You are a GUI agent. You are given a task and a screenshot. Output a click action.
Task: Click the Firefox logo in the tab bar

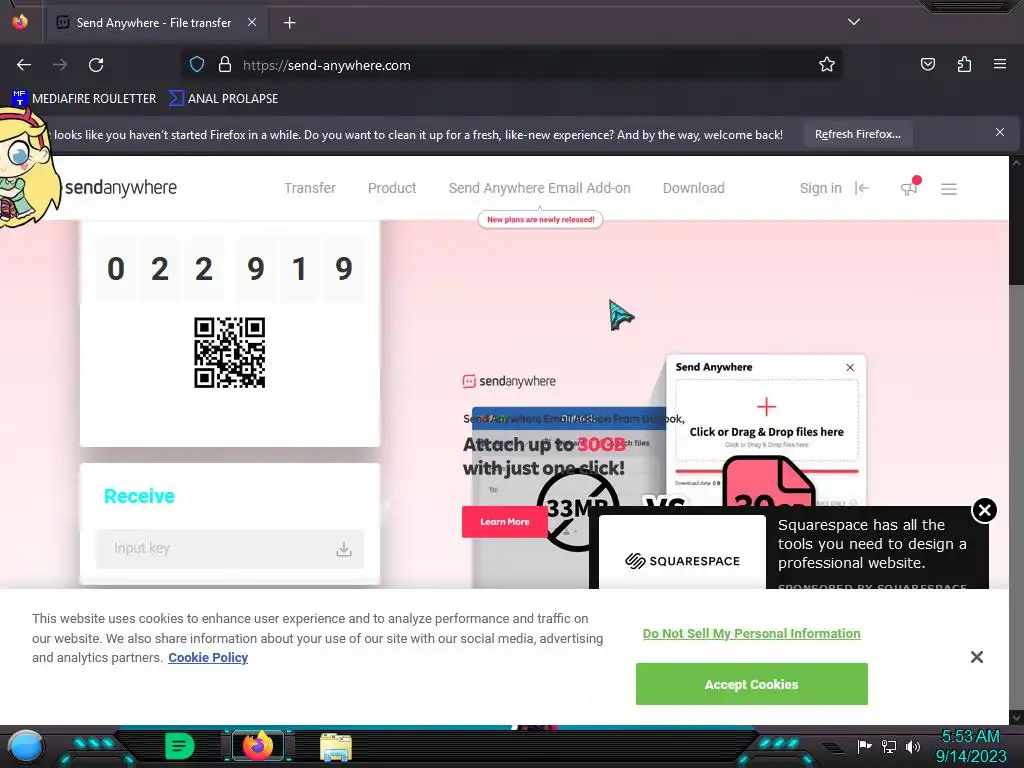(20, 22)
